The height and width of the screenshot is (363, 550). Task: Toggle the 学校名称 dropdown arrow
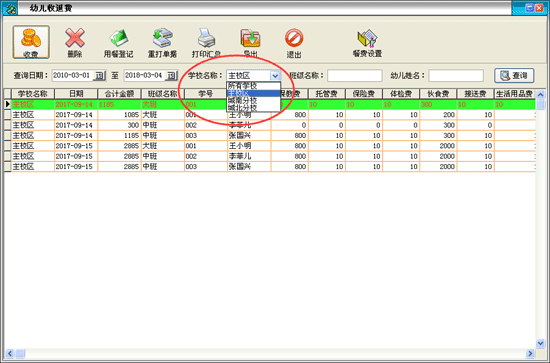click(x=275, y=76)
